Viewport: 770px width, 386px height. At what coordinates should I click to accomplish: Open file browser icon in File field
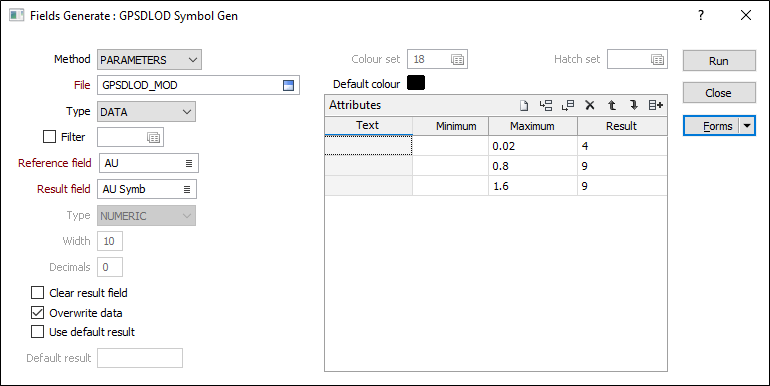(x=288, y=85)
